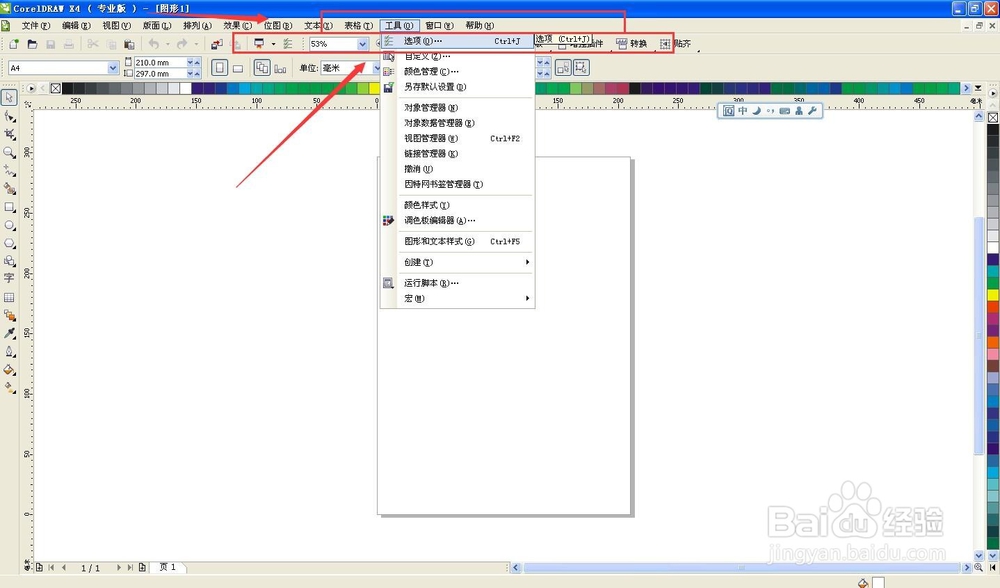Choose 调色板编辑器 menu item
This screenshot has width=1000, height=588.
457,221
